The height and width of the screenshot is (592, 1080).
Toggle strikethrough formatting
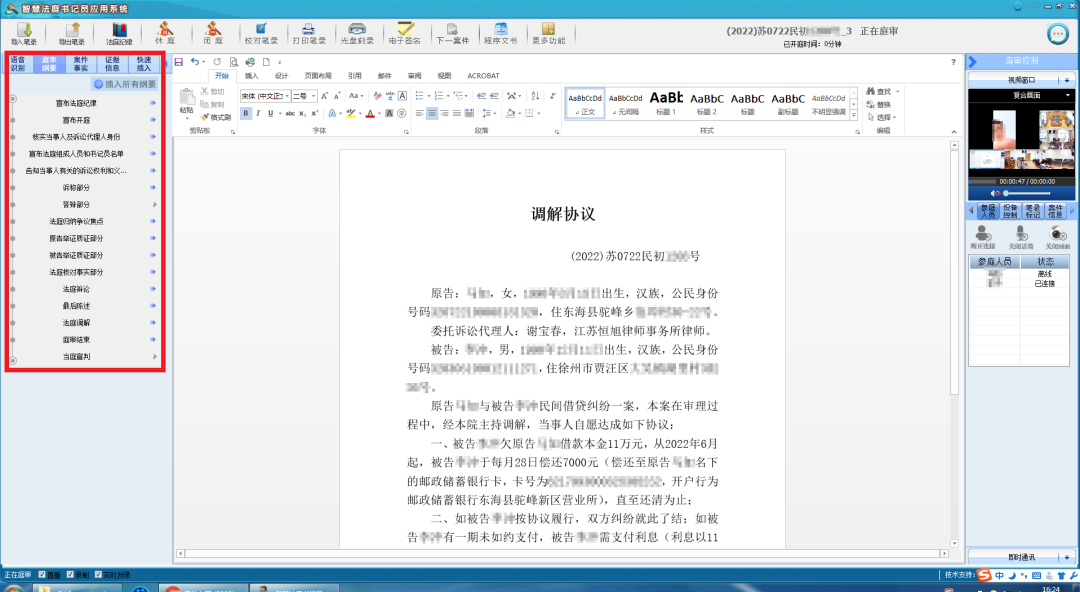(290, 113)
